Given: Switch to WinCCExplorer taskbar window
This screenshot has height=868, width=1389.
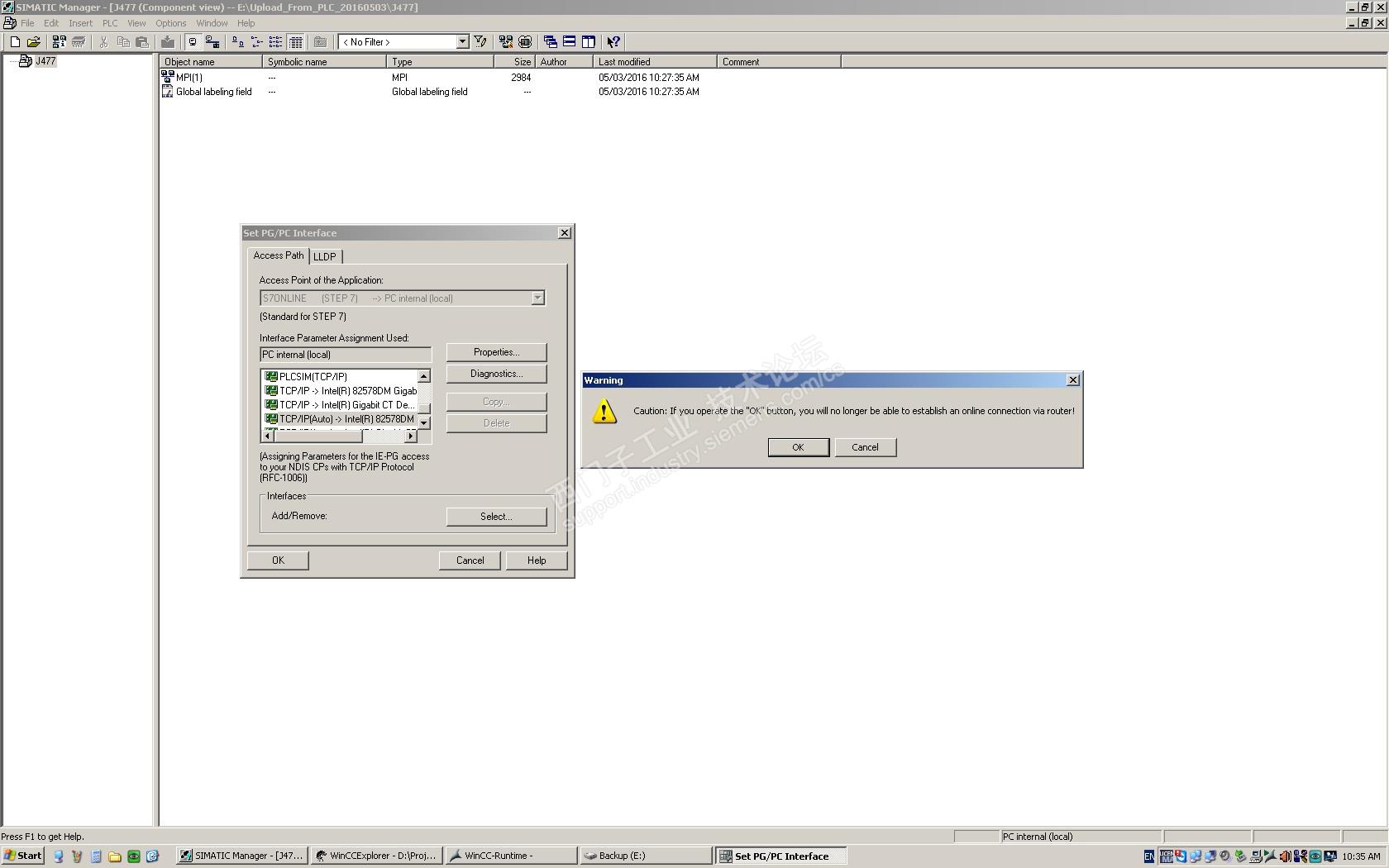Looking at the screenshot, I should tap(376, 856).
